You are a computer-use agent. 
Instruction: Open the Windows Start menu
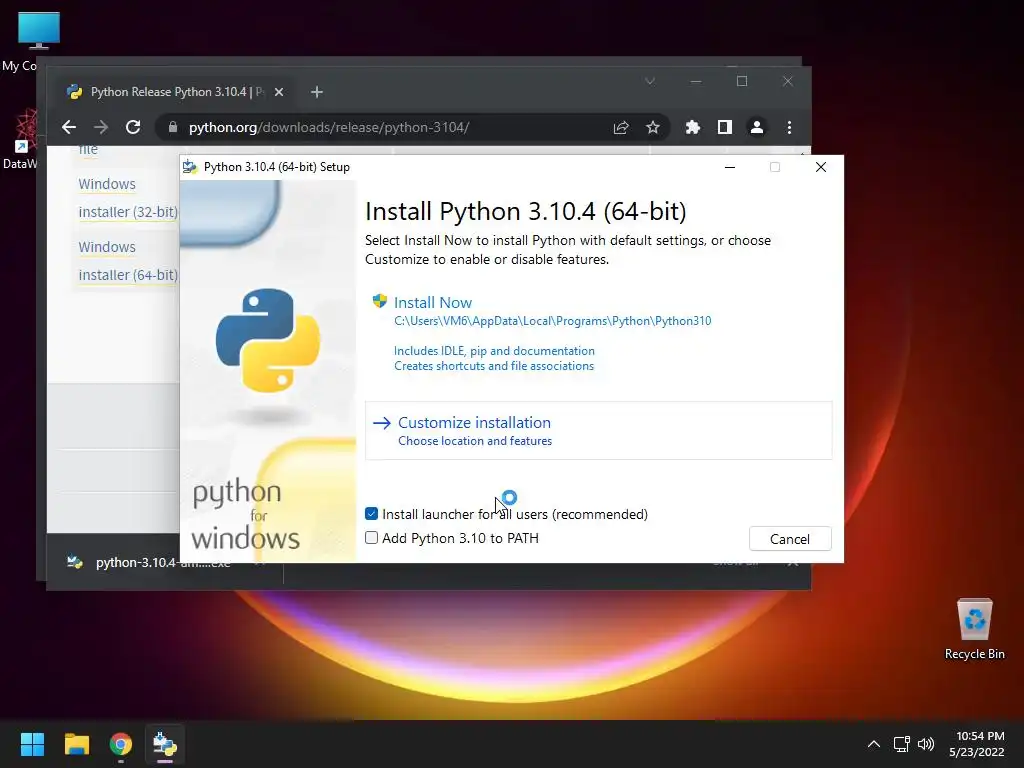point(32,744)
